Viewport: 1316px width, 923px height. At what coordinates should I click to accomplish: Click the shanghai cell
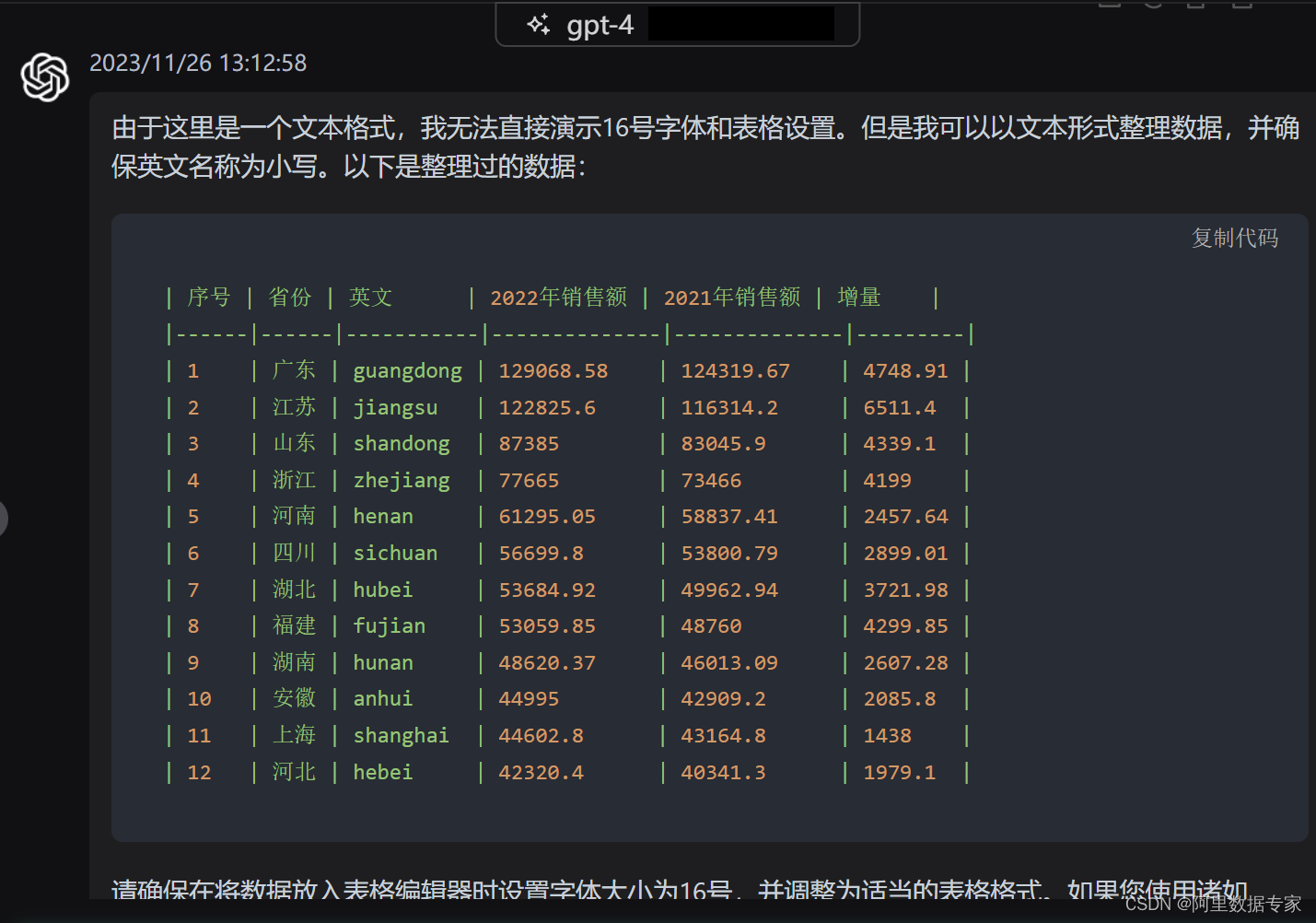pos(402,736)
